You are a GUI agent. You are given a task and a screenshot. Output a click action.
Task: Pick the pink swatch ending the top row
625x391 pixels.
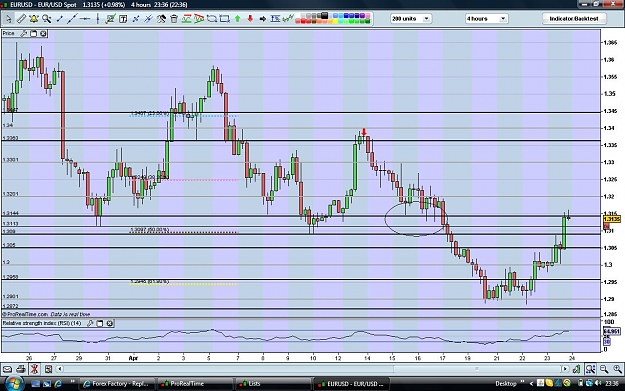pyautogui.click(x=368, y=16)
